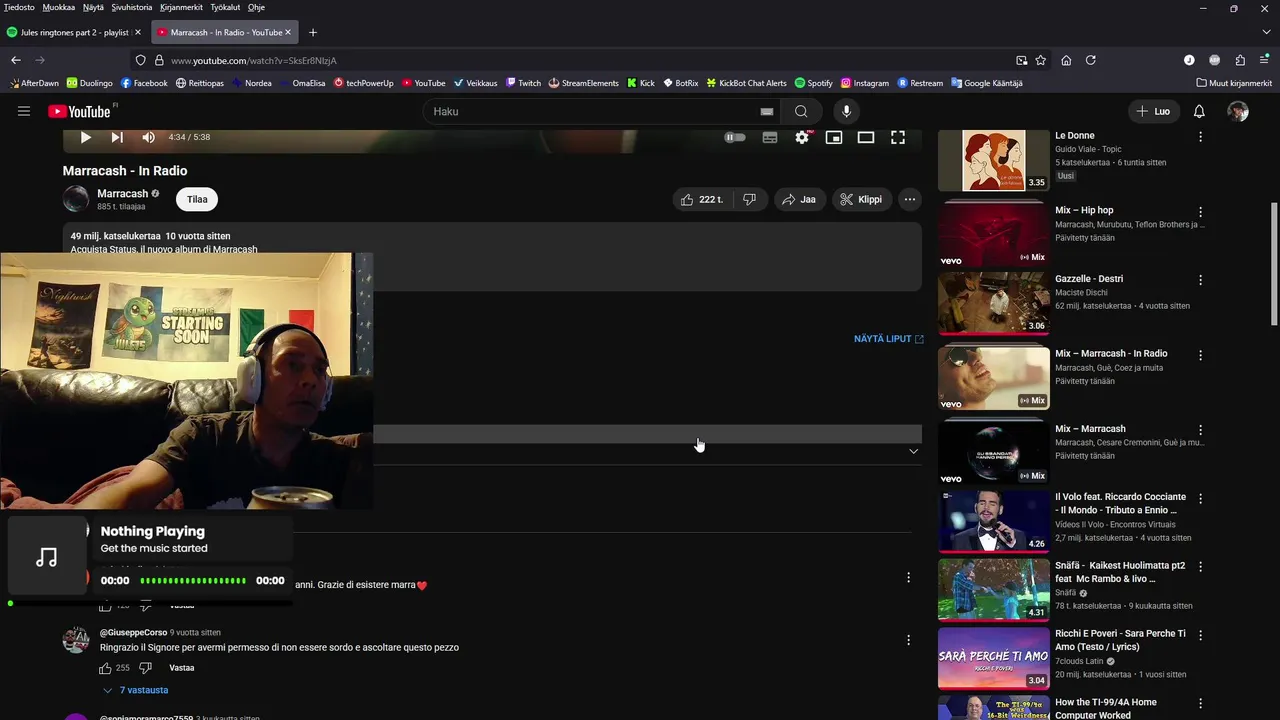The width and height of the screenshot is (1280, 720).
Task: Like the @GiuseppeCorso comment
Action: click(x=106, y=668)
